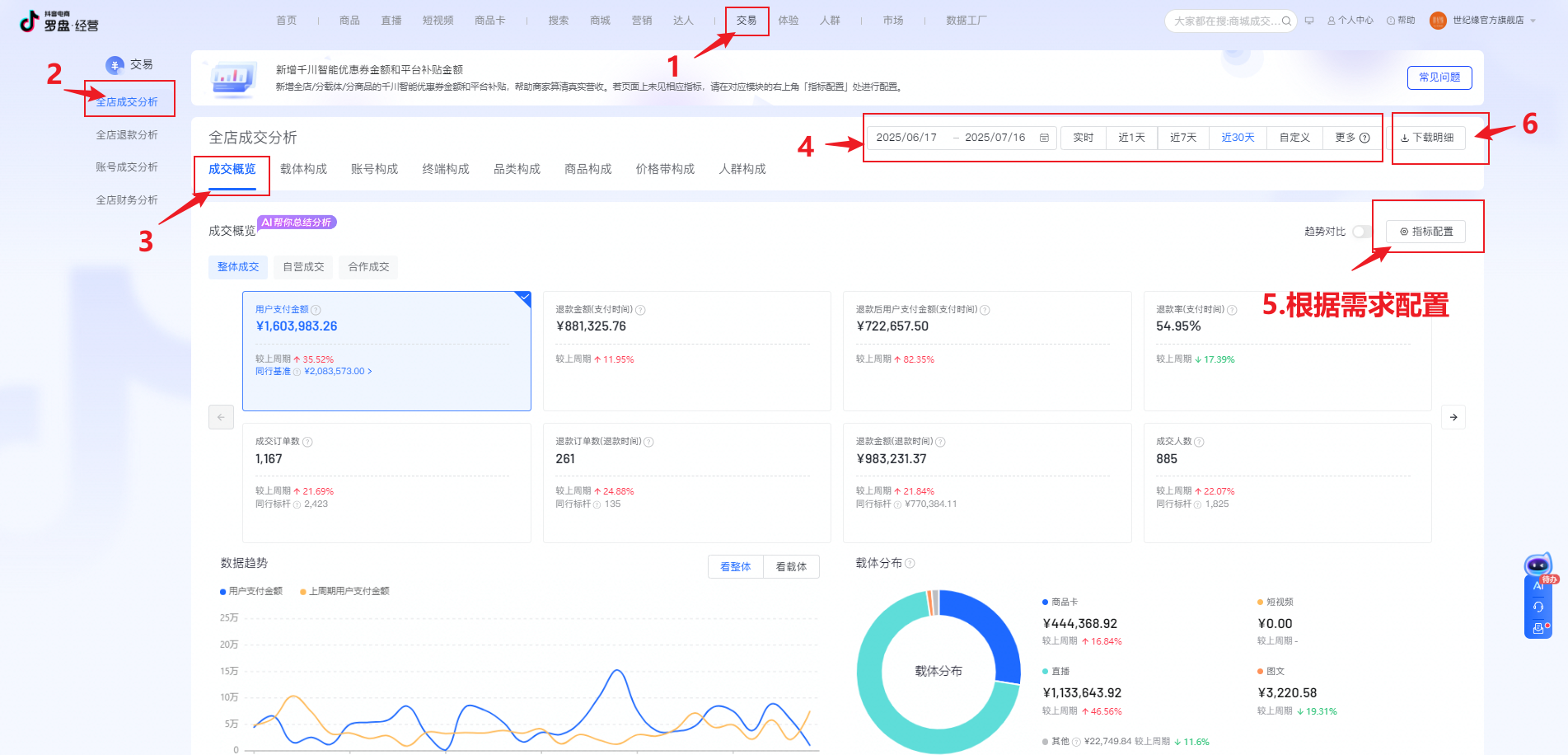Toggle the 用户支付金额 chart legend series
Viewport: 1568px width, 755px height.
[x=251, y=591]
